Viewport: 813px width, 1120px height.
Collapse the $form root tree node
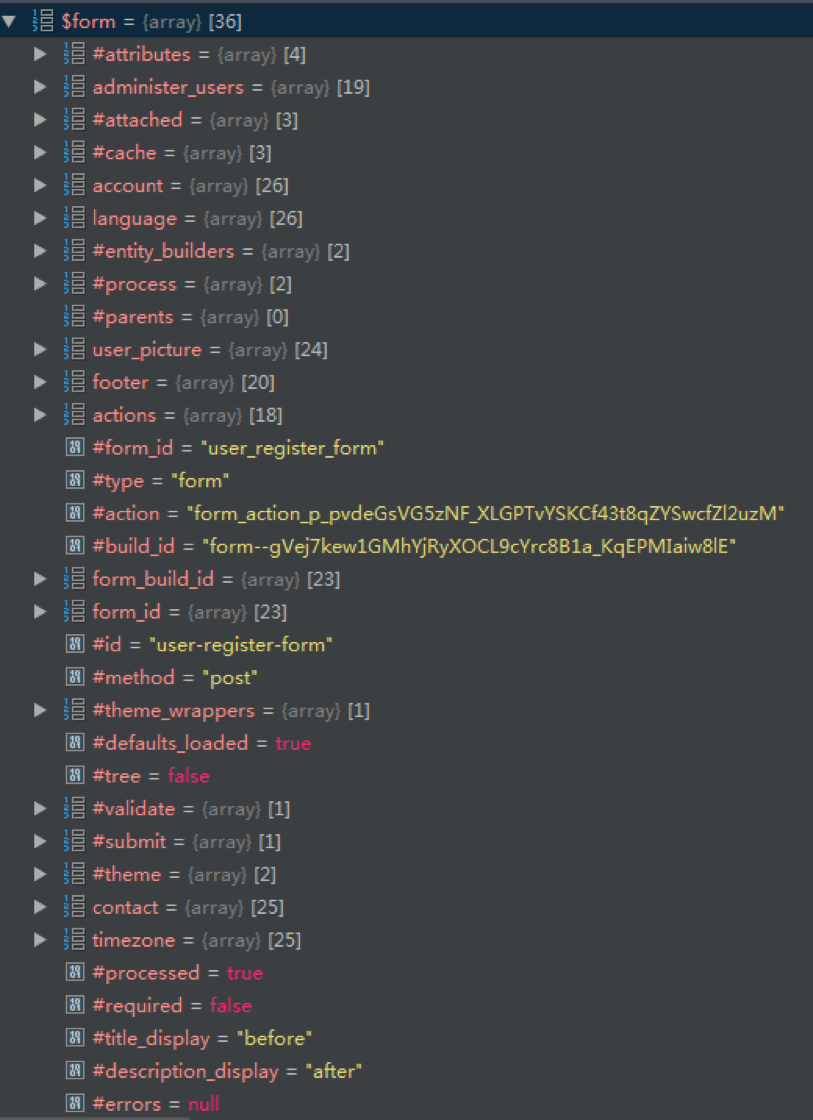(x=10, y=21)
